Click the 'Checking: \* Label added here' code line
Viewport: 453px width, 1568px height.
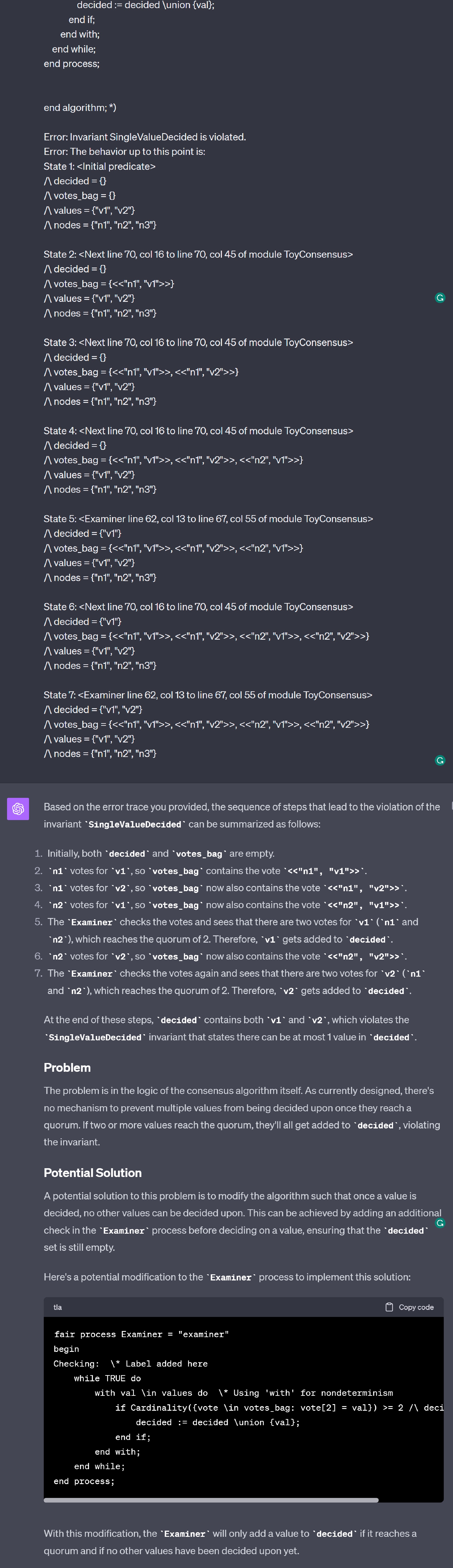click(130, 1363)
